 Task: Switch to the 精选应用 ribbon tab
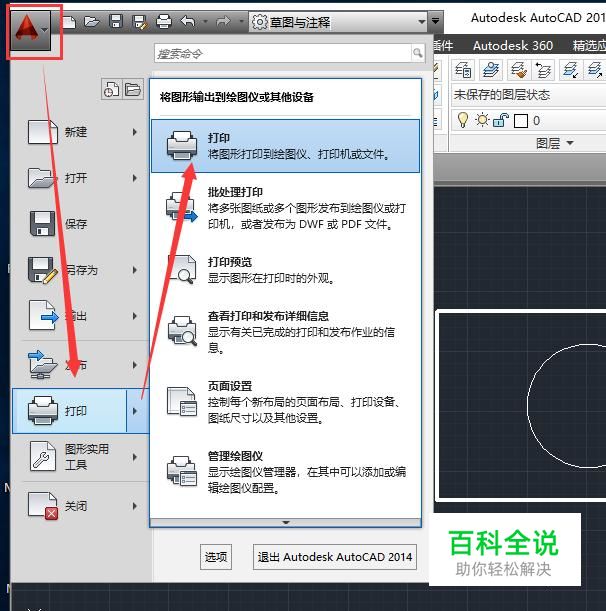pyautogui.click(x=589, y=46)
